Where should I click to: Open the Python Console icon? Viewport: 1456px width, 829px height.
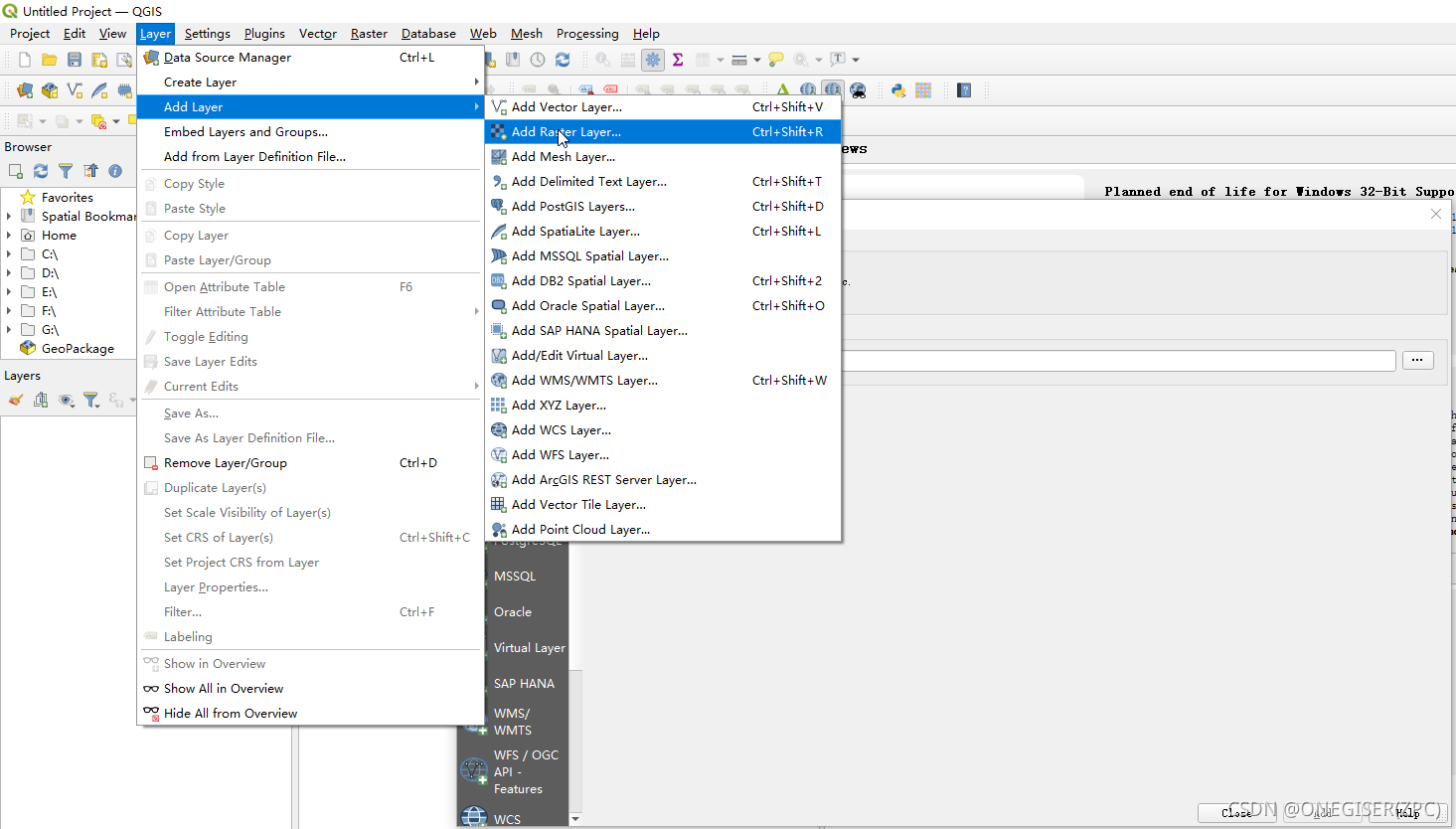coord(898,90)
